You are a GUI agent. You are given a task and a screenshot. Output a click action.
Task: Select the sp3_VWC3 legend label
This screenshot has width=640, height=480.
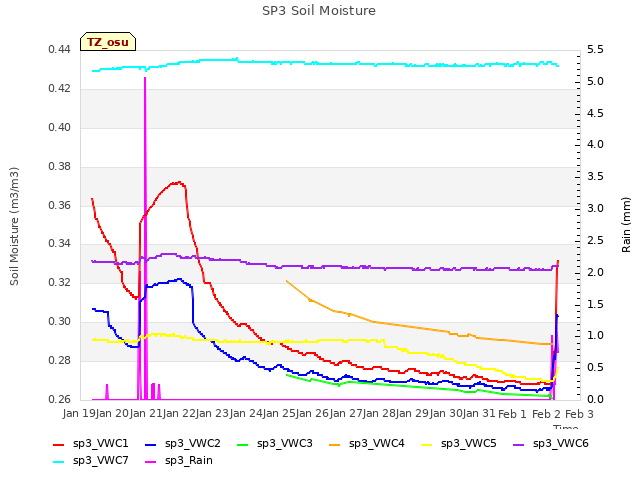pyautogui.click(x=284, y=443)
